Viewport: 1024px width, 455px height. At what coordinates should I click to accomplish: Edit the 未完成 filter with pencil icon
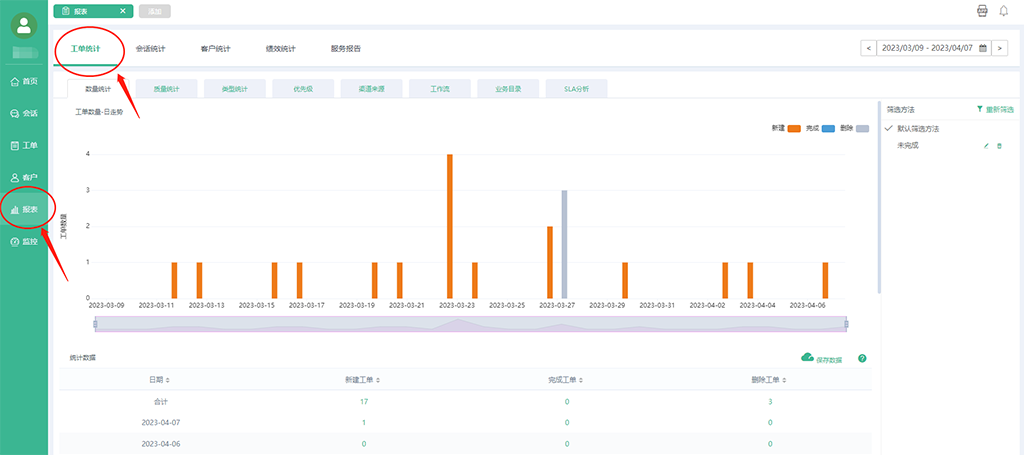point(987,146)
